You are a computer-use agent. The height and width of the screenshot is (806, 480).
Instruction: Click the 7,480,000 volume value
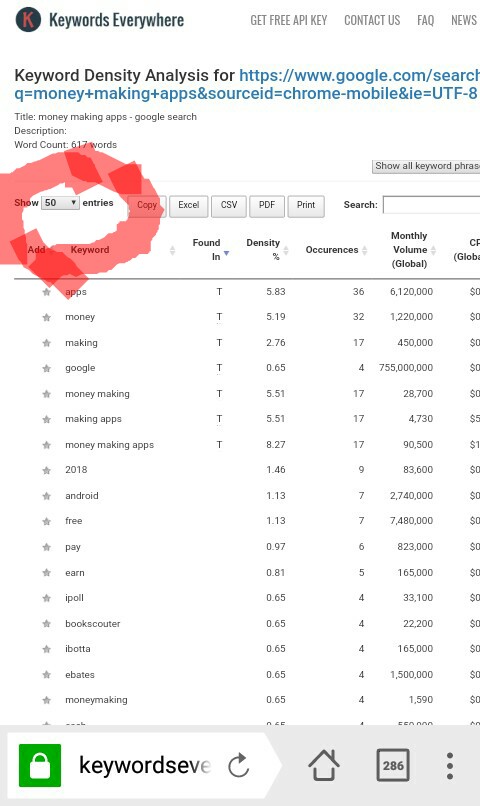[x=411, y=521]
